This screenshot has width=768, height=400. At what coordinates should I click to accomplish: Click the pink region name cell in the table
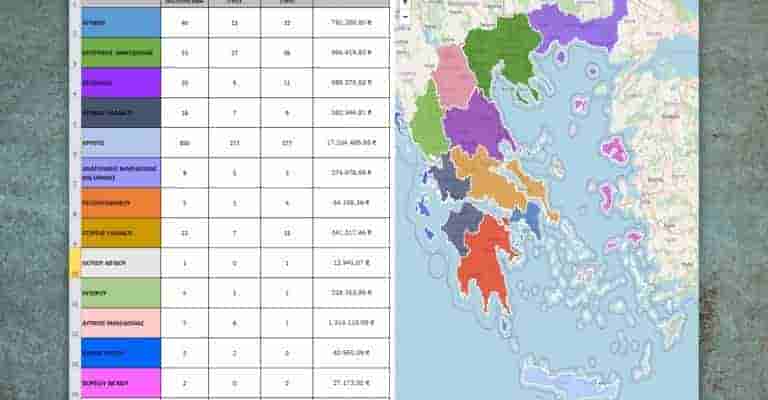[x=120, y=323]
